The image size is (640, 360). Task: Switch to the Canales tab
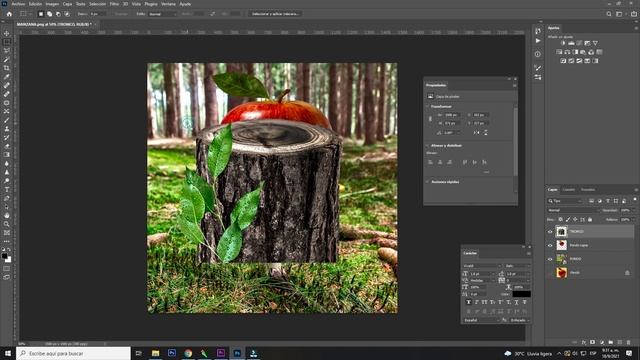569,190
